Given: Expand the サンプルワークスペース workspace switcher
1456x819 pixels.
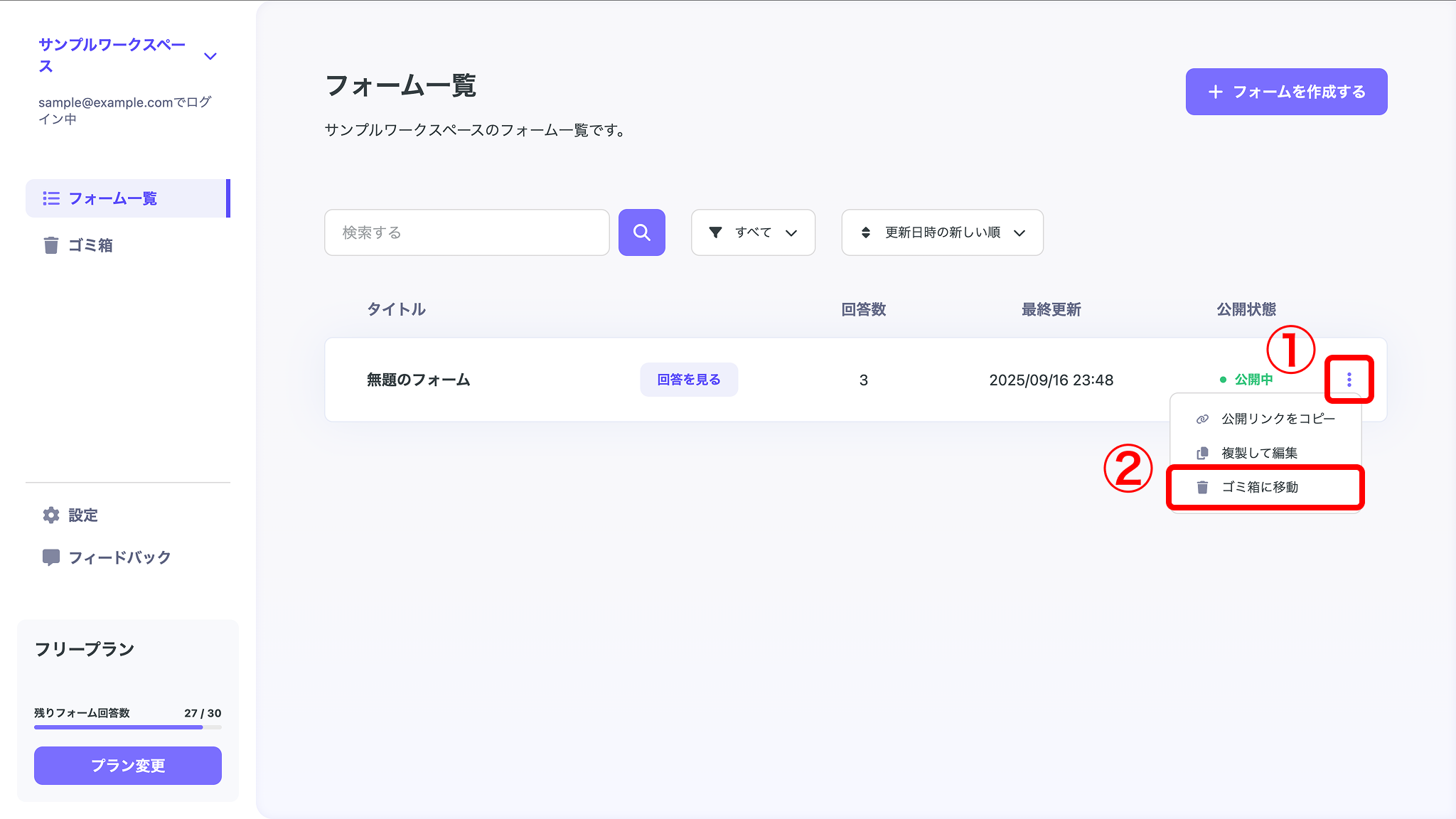Looking at the screenshot, I should click(x=209, y=55).
